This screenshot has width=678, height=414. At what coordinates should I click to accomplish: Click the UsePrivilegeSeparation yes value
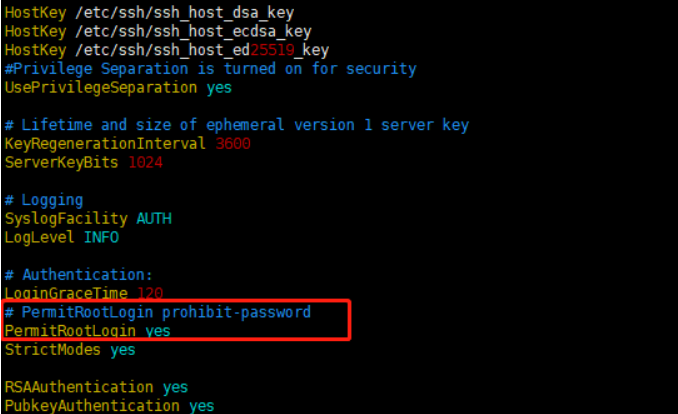218,87
